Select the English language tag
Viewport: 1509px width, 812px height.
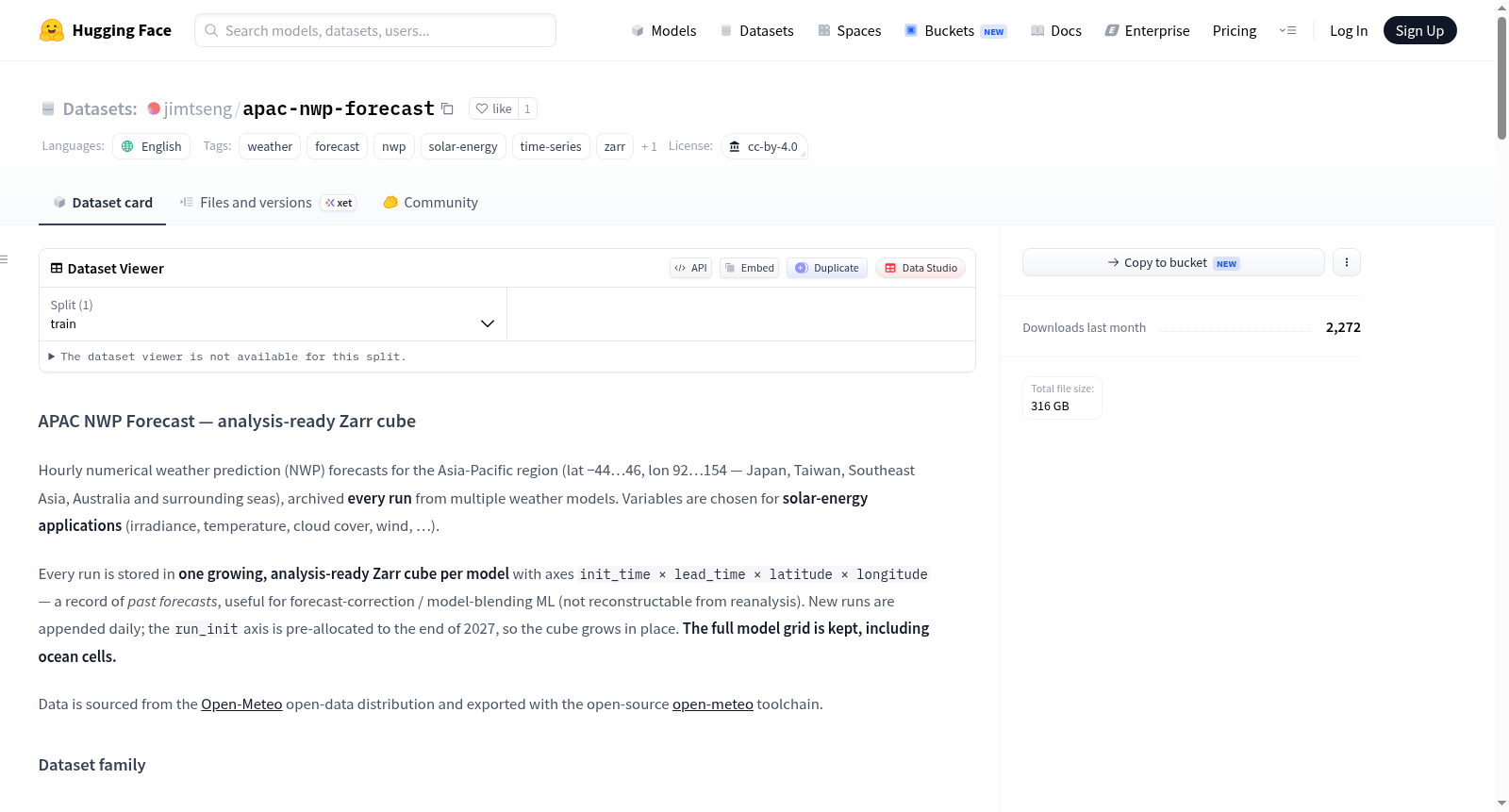tap(152, 146)
